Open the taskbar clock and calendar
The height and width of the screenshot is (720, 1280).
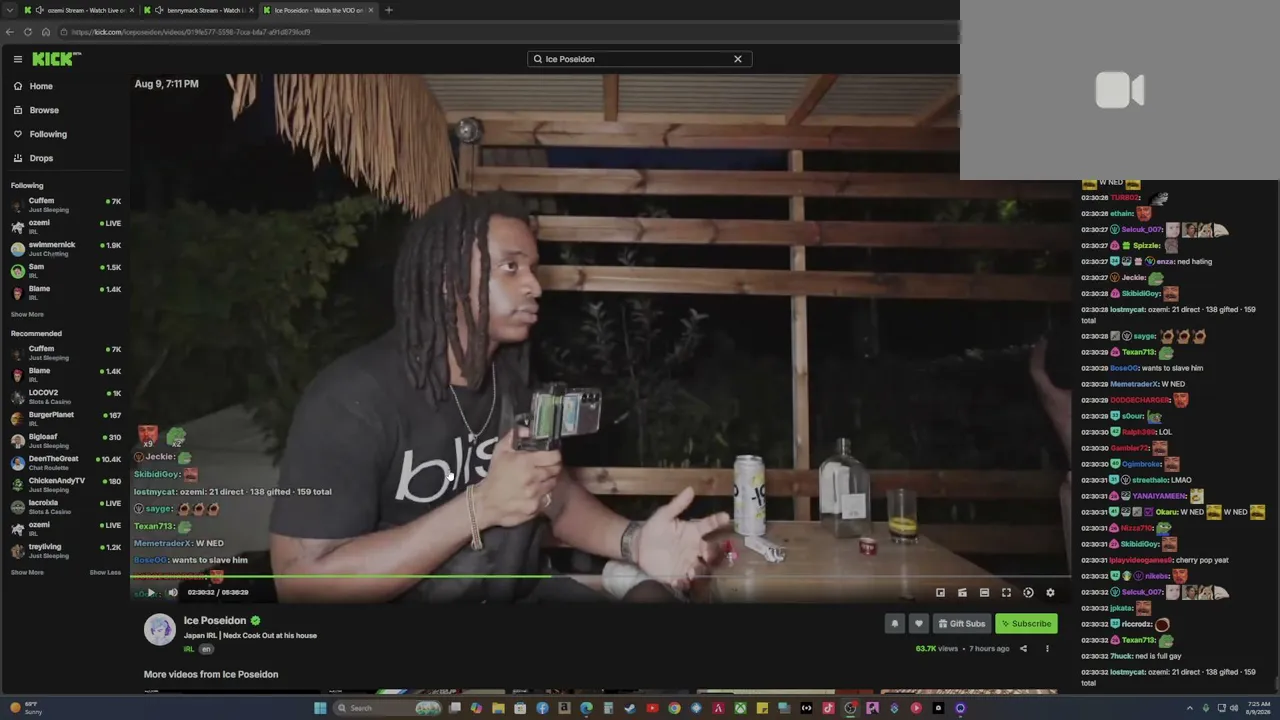[1258, 708]
